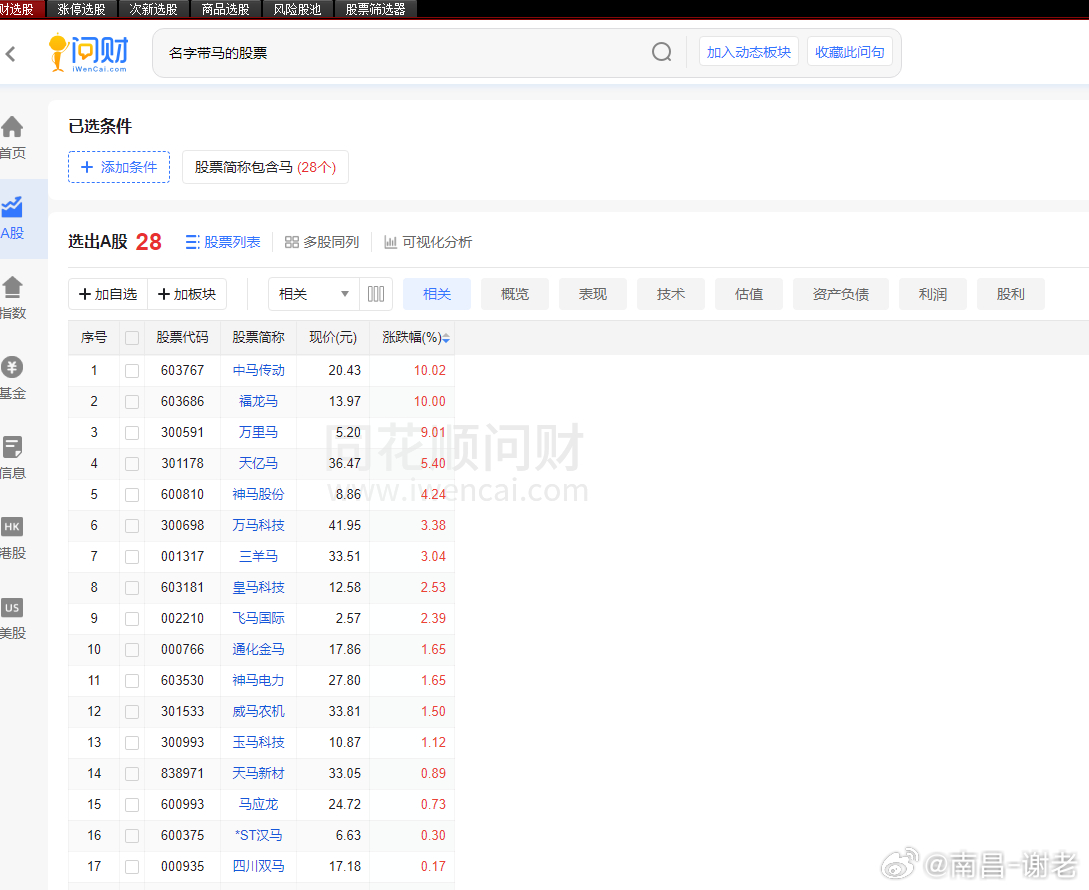
Task: Open the 风险股池 top tab
Action: 297,9
